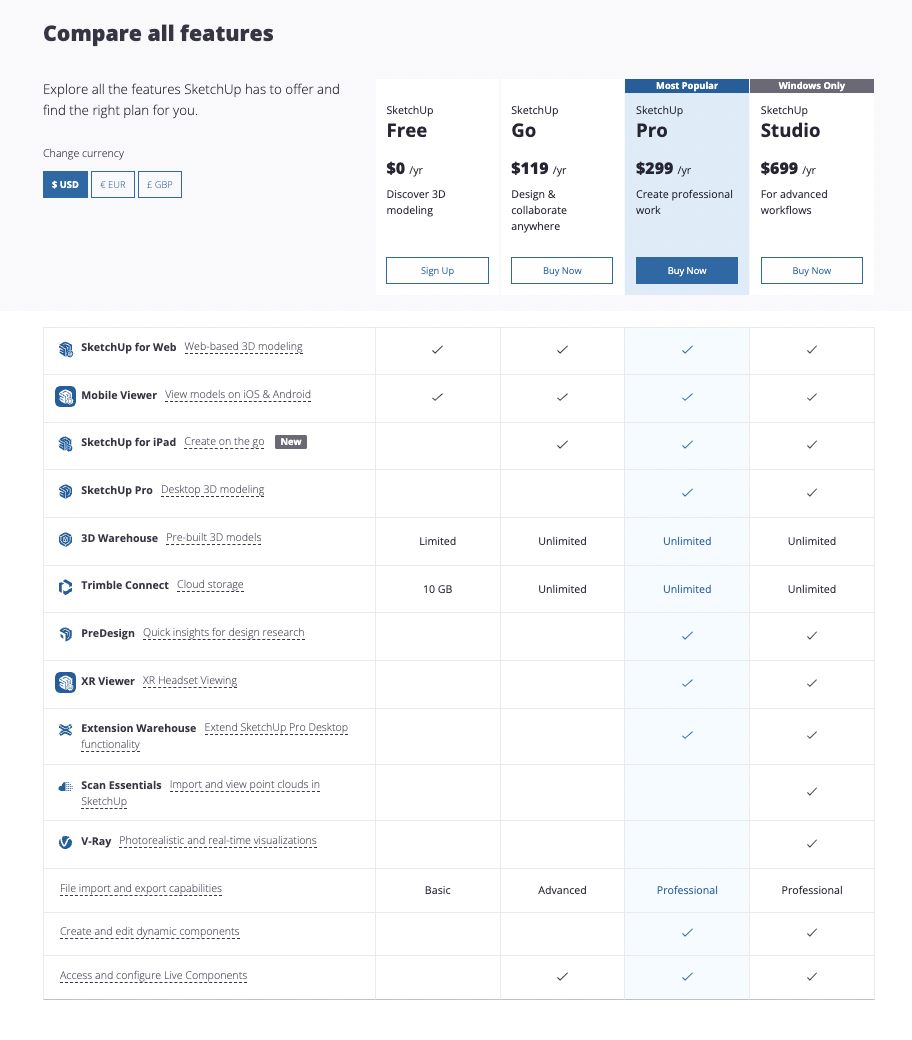Open the 'Web-based 3D modeling' description link
This screenshot has height=1040, width=912.
click(x=243, y=347)
